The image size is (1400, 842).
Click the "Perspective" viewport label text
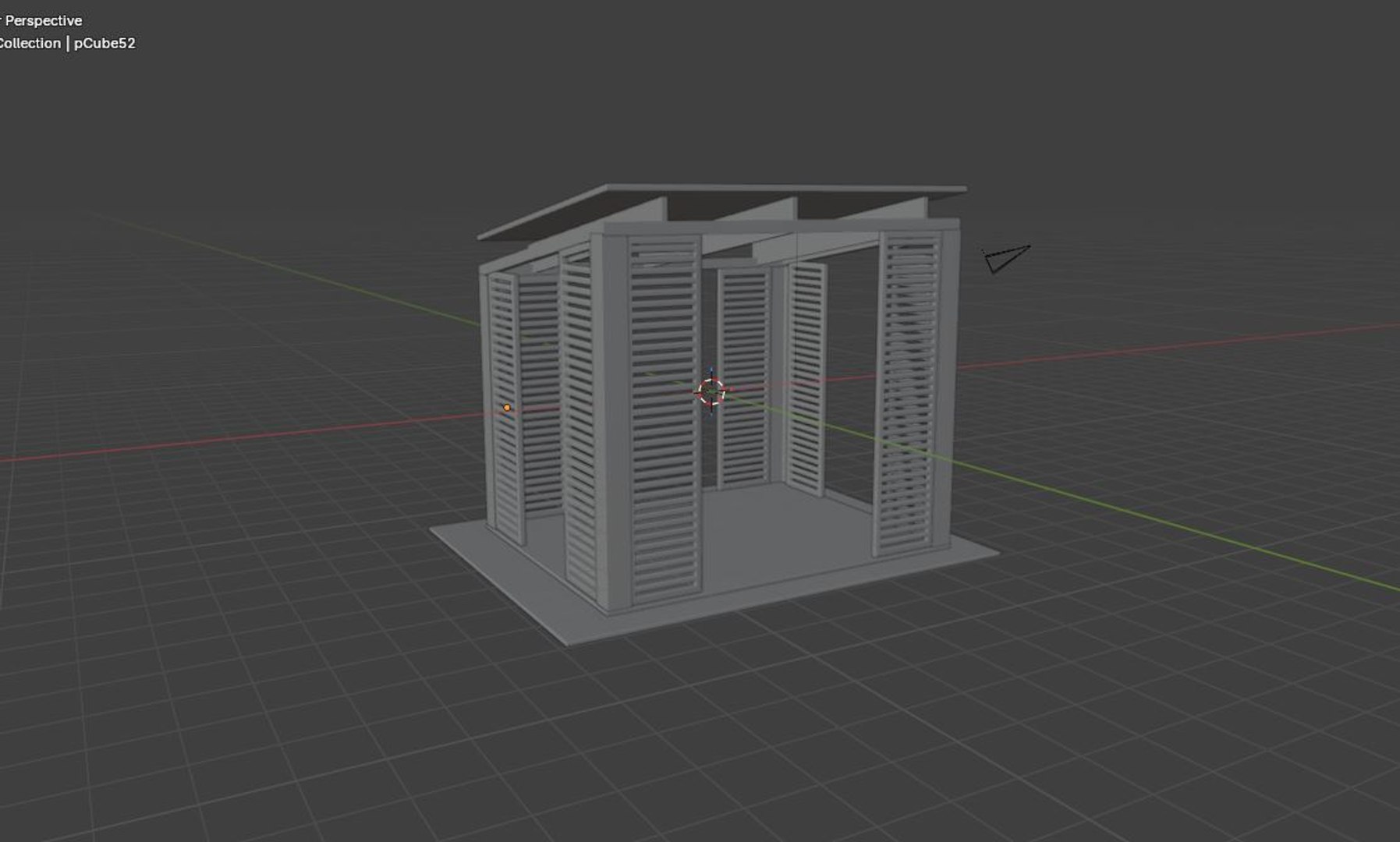[x=43, y=20]
